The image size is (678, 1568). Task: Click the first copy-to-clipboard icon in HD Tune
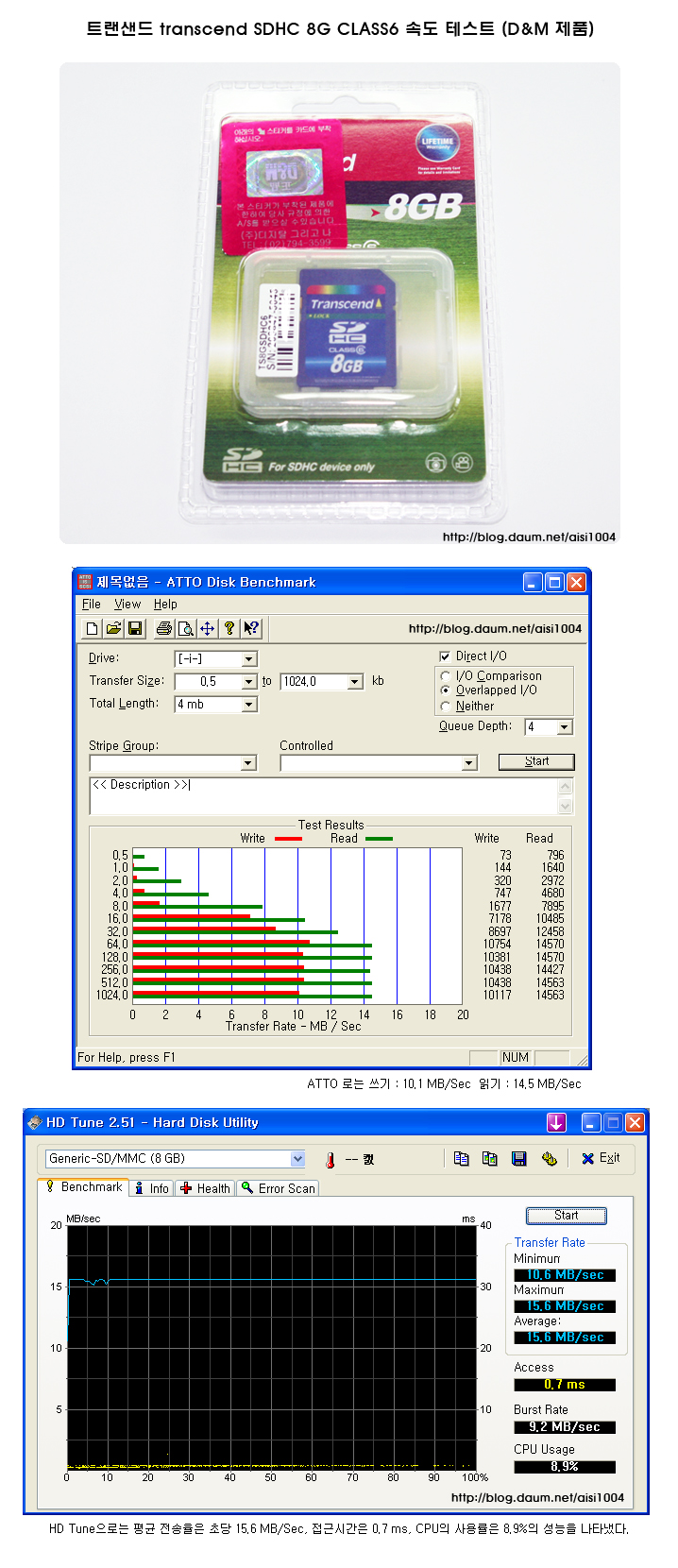[x=461, y=1159]
